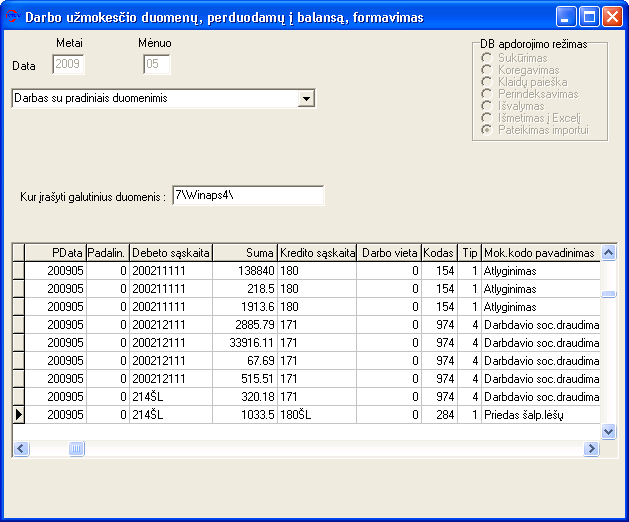Screen dimensions: 629x522
Task: Maximize the window
Action: pos(589,17)
